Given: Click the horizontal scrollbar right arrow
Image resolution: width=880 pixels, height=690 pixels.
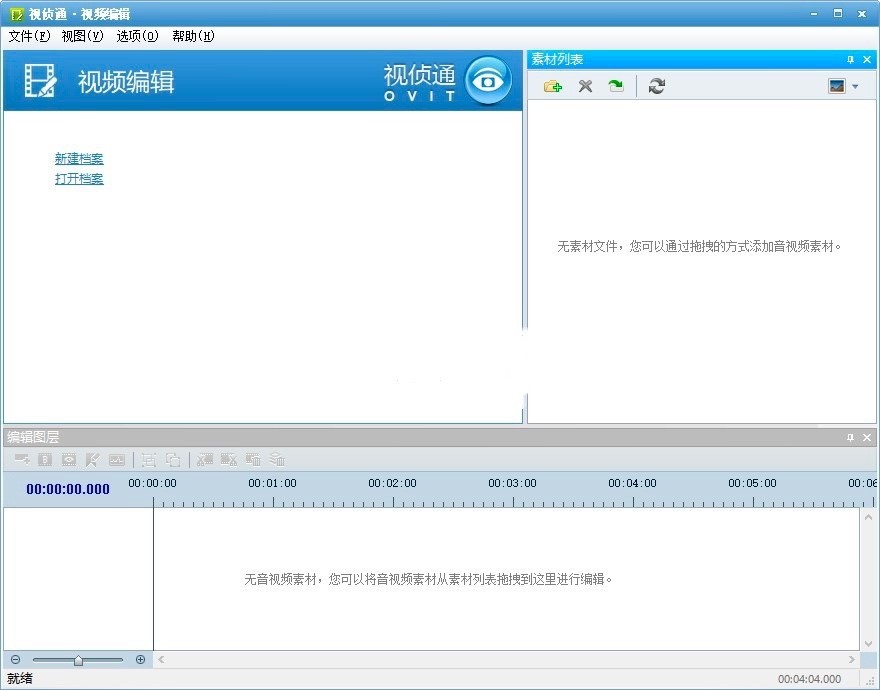Looking at the screenshot, I should pos(852,660).
